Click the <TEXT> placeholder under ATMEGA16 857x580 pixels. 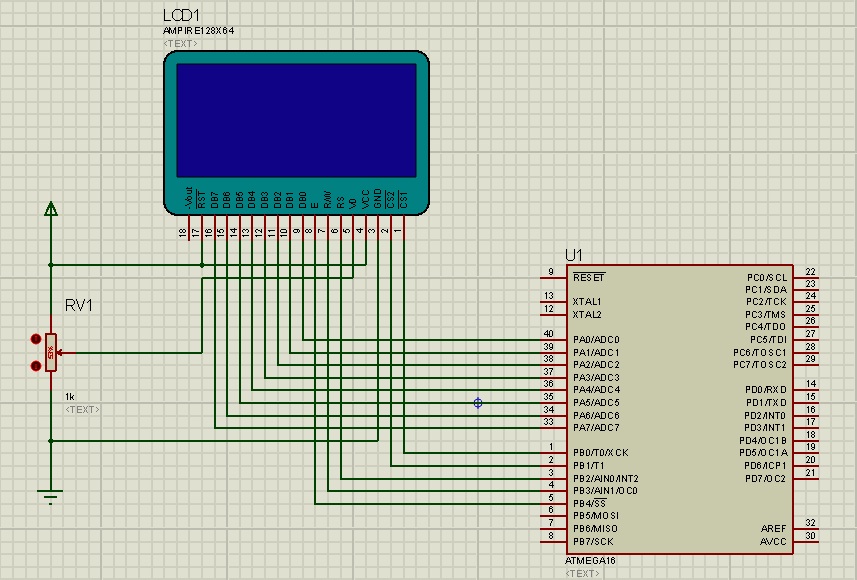coord(582,573)
